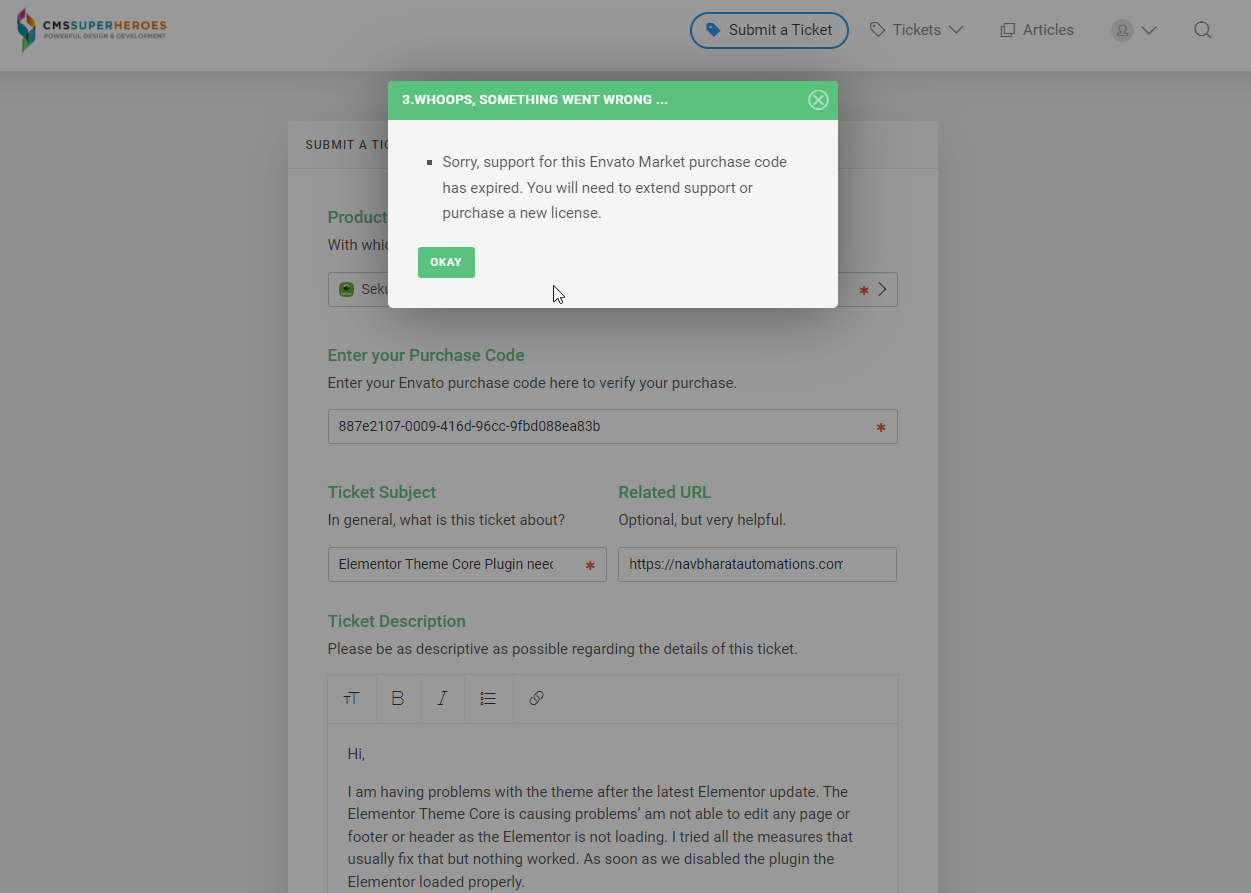Click 'Optional, but very helpful.' hint text
The width and height of the screenshot is (1251, 893).
702,520
